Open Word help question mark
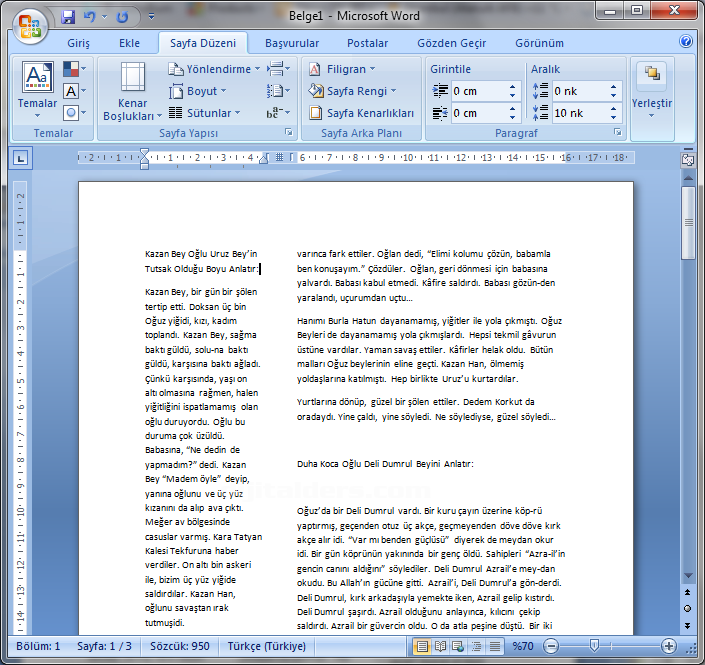The image size is (705, 665). 685,41
